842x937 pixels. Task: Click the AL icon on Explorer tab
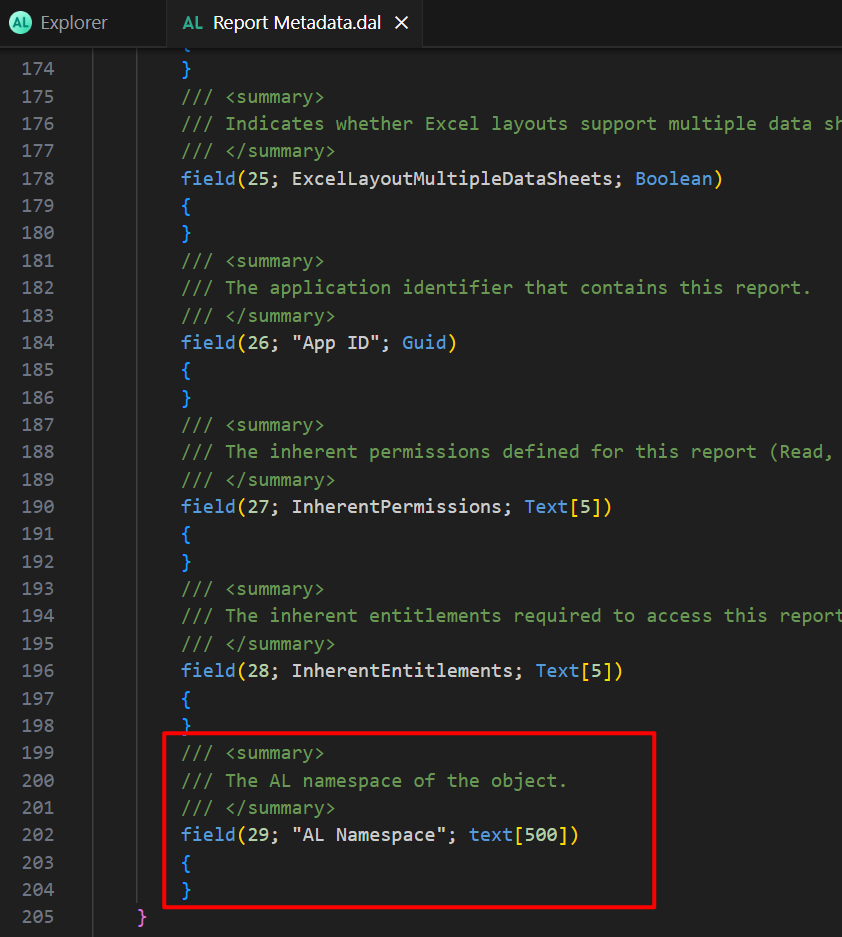coord(20,23)
